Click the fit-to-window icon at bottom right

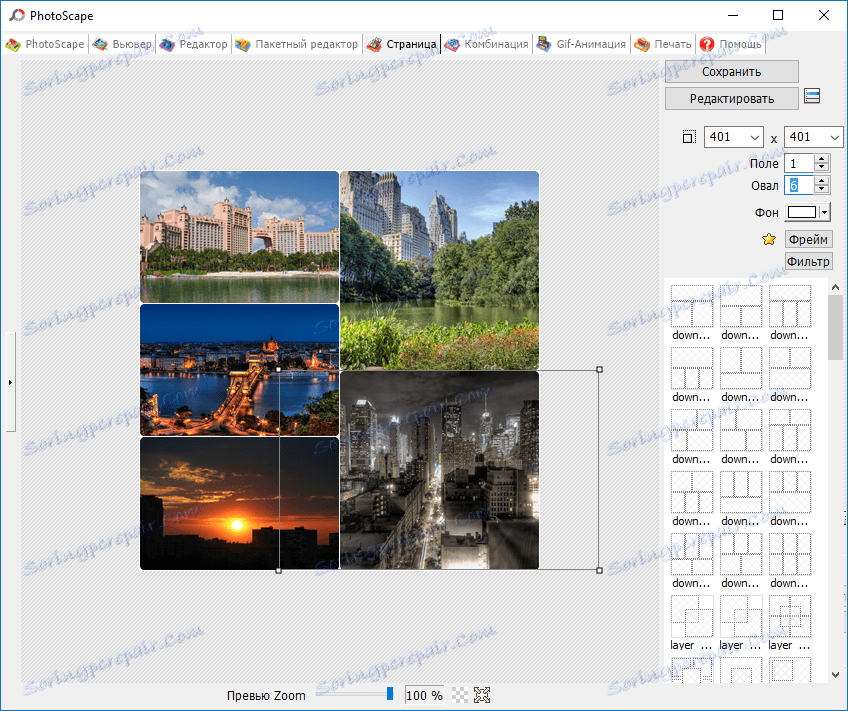pyautogui.click(x=481, y=694)
